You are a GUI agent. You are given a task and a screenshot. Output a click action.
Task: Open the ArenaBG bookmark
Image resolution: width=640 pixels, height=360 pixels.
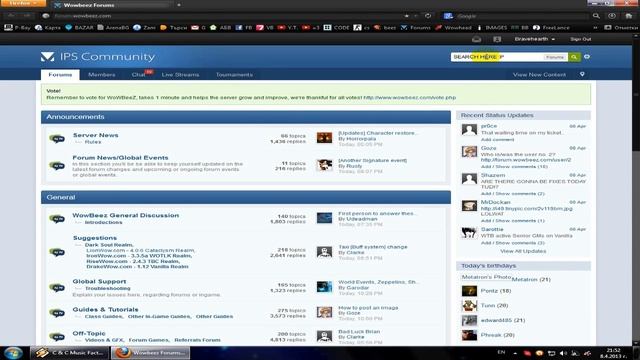(x=113, y=27)
